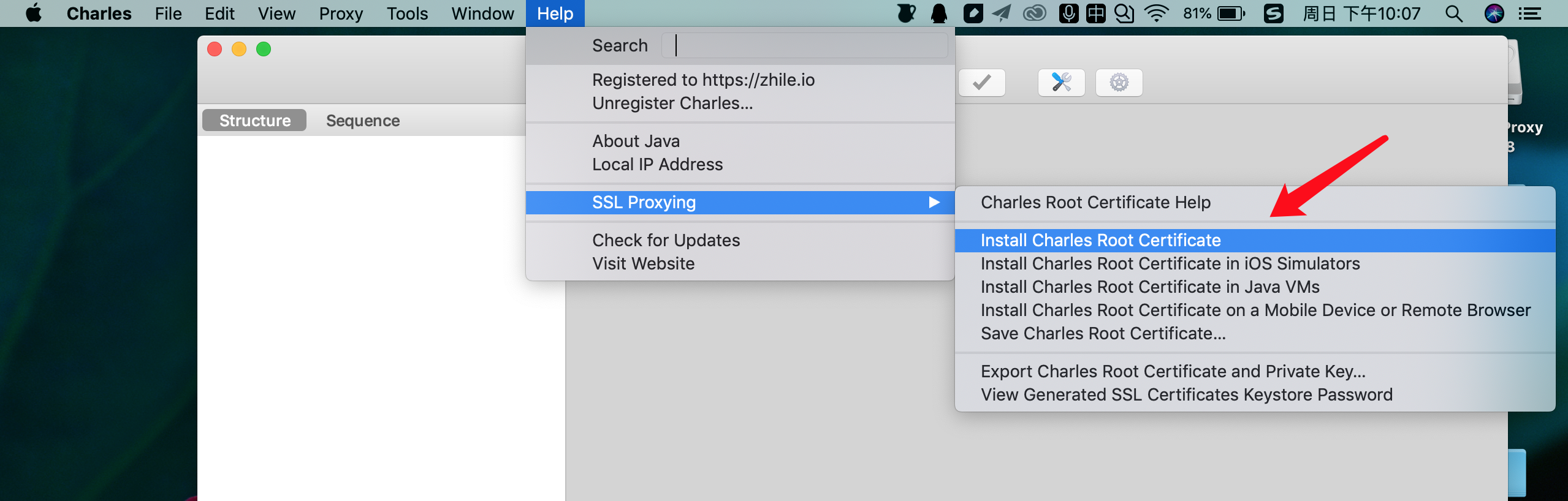Install Charles Root Certificate in iOS Simulators
The width and height of the screenshot is (1568, 501).
pyautogui.click(x=1255, y=263)
